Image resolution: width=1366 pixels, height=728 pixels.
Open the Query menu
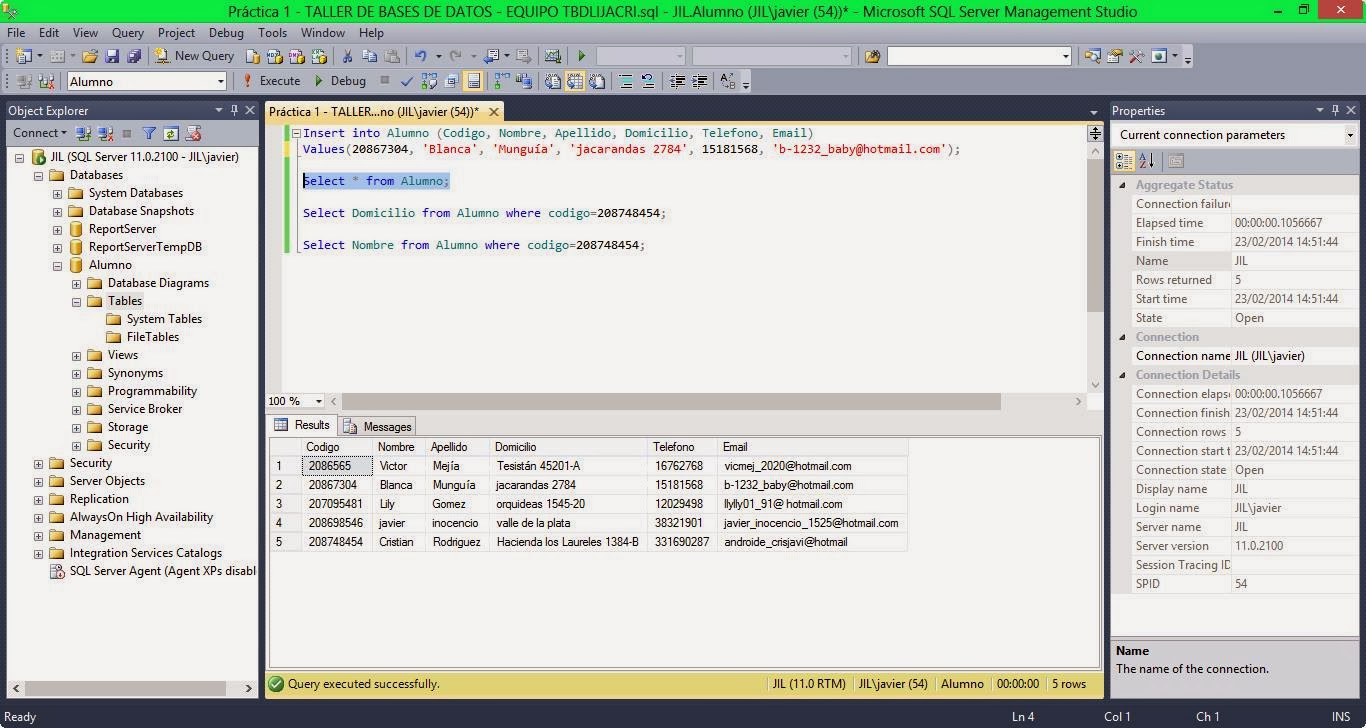click(127, 32)
